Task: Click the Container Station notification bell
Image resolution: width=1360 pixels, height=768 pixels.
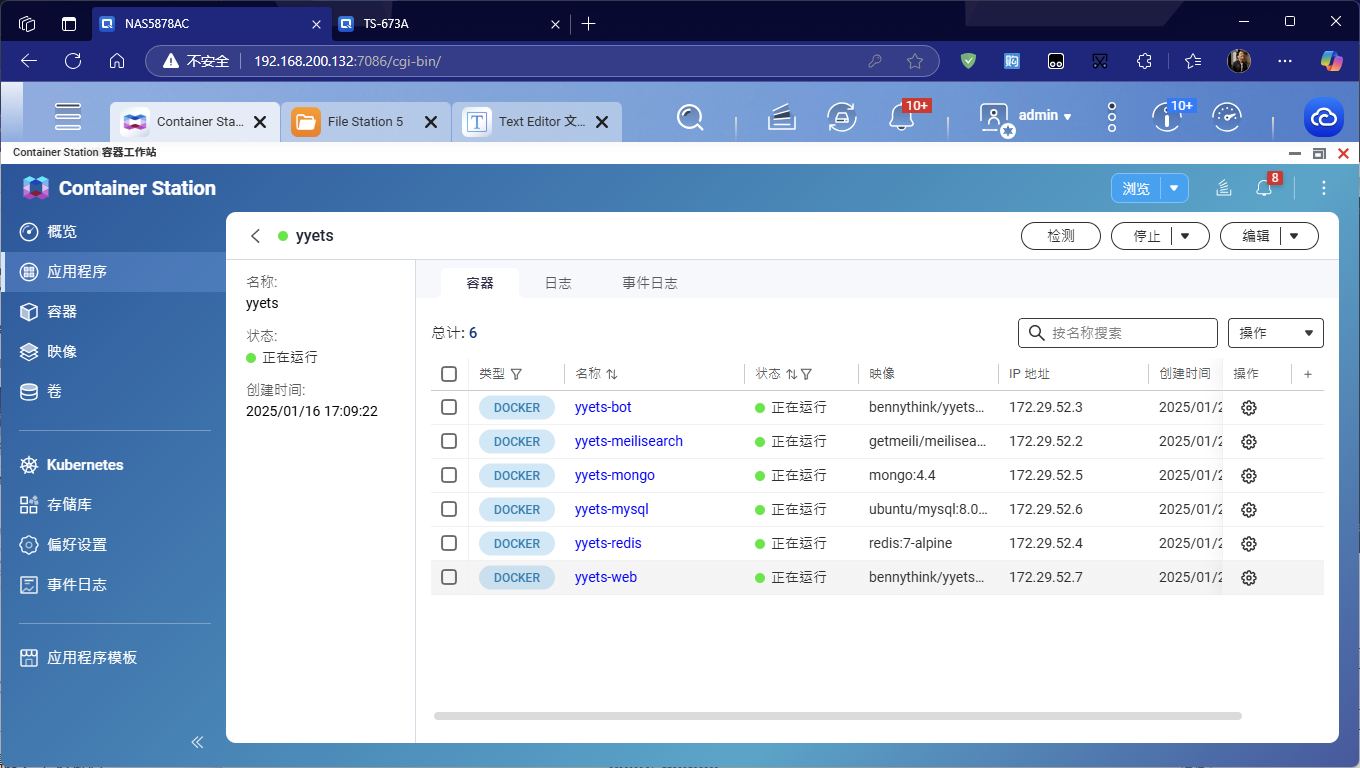Action: click(1264, 188)
